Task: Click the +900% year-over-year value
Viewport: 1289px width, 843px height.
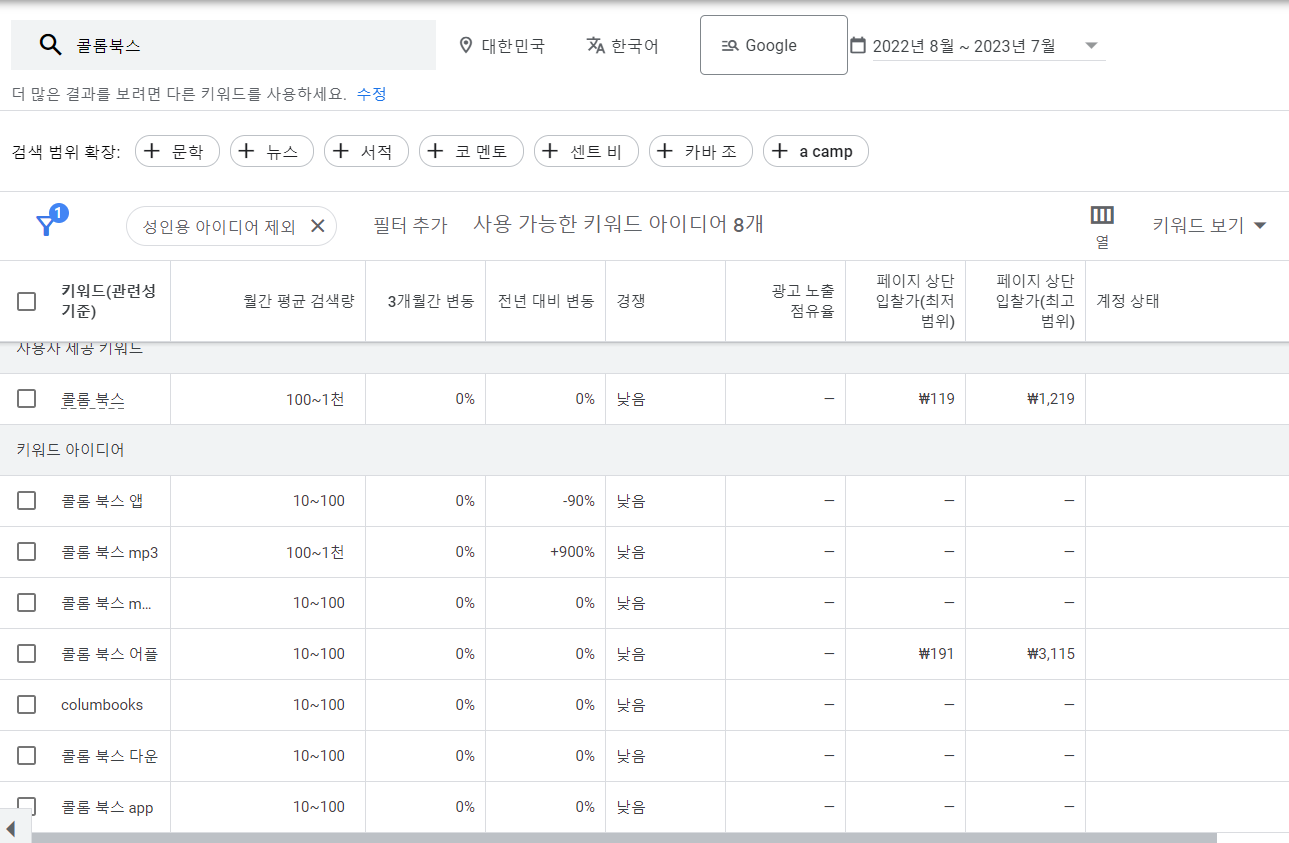Action: pos(572,552)
